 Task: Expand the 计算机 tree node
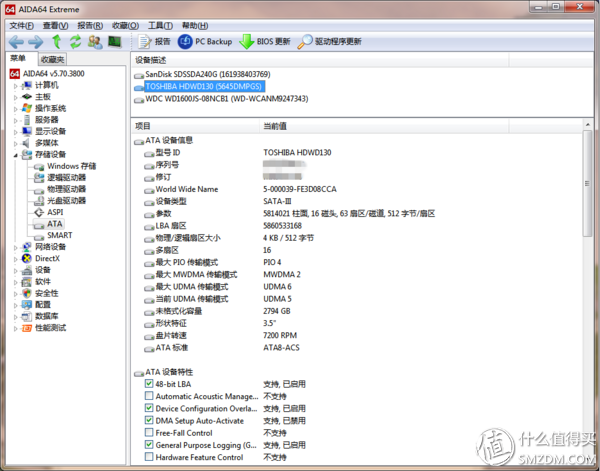pos(16,86)
